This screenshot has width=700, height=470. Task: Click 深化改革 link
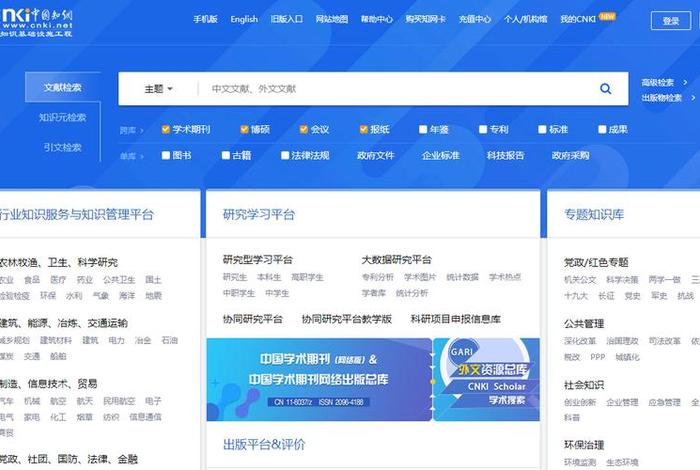[580, 341]
